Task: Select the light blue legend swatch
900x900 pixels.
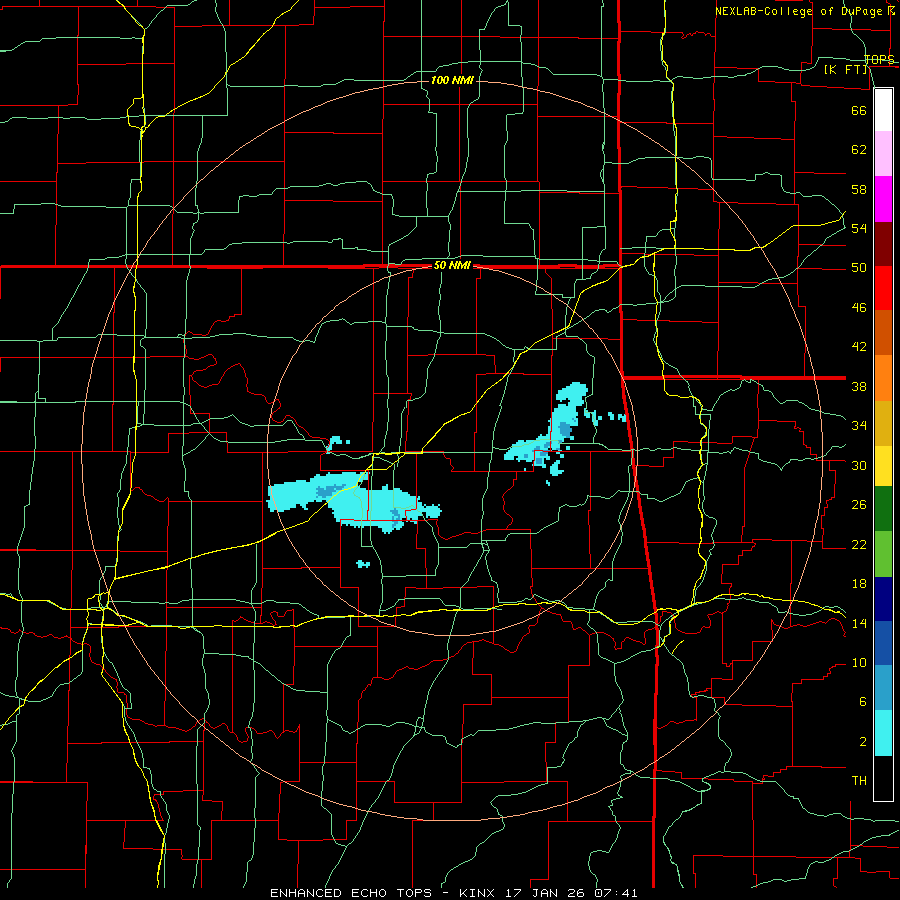Action: [x=883, y=688]
